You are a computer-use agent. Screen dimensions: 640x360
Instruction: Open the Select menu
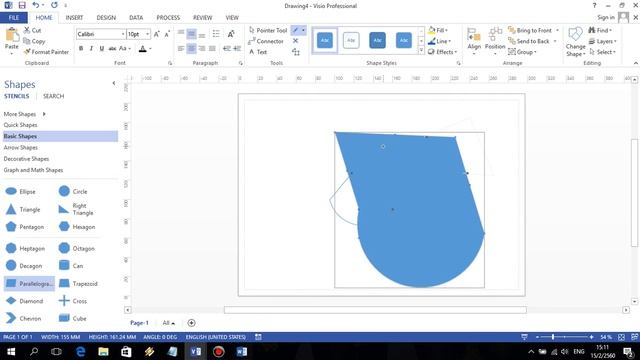pyautogui.click(x=602, y=52)
